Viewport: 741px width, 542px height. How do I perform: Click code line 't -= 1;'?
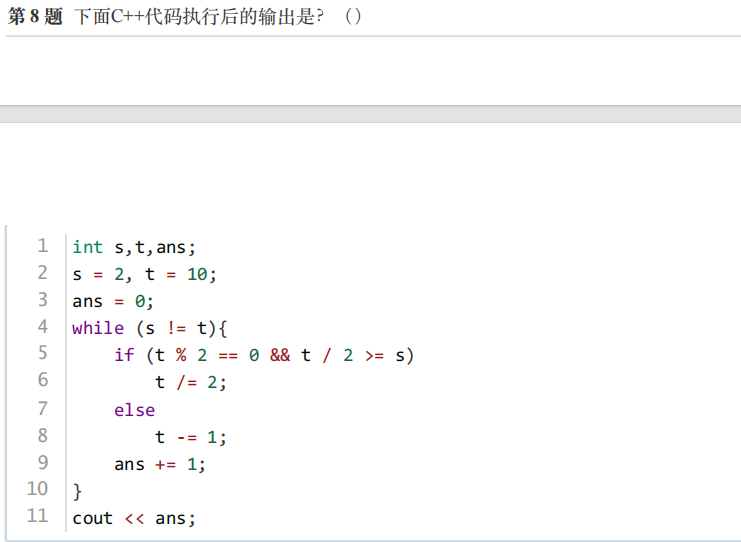pos(191,437)
